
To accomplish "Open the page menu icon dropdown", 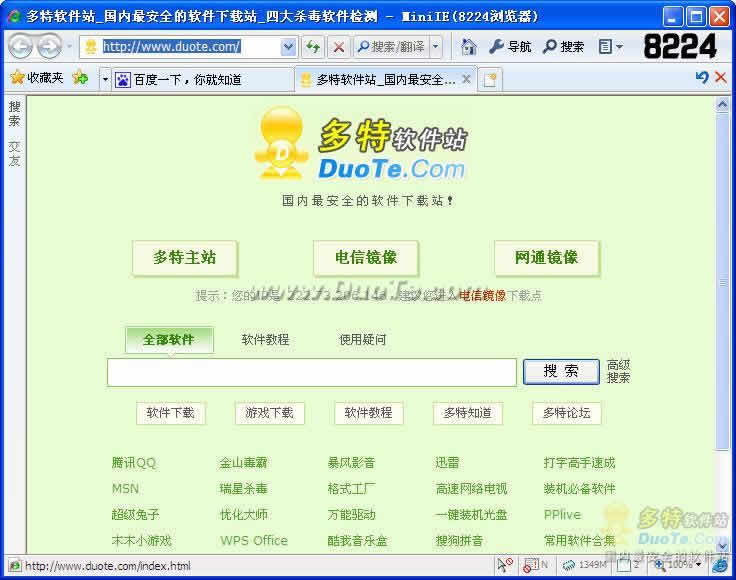I will point(610,46).
